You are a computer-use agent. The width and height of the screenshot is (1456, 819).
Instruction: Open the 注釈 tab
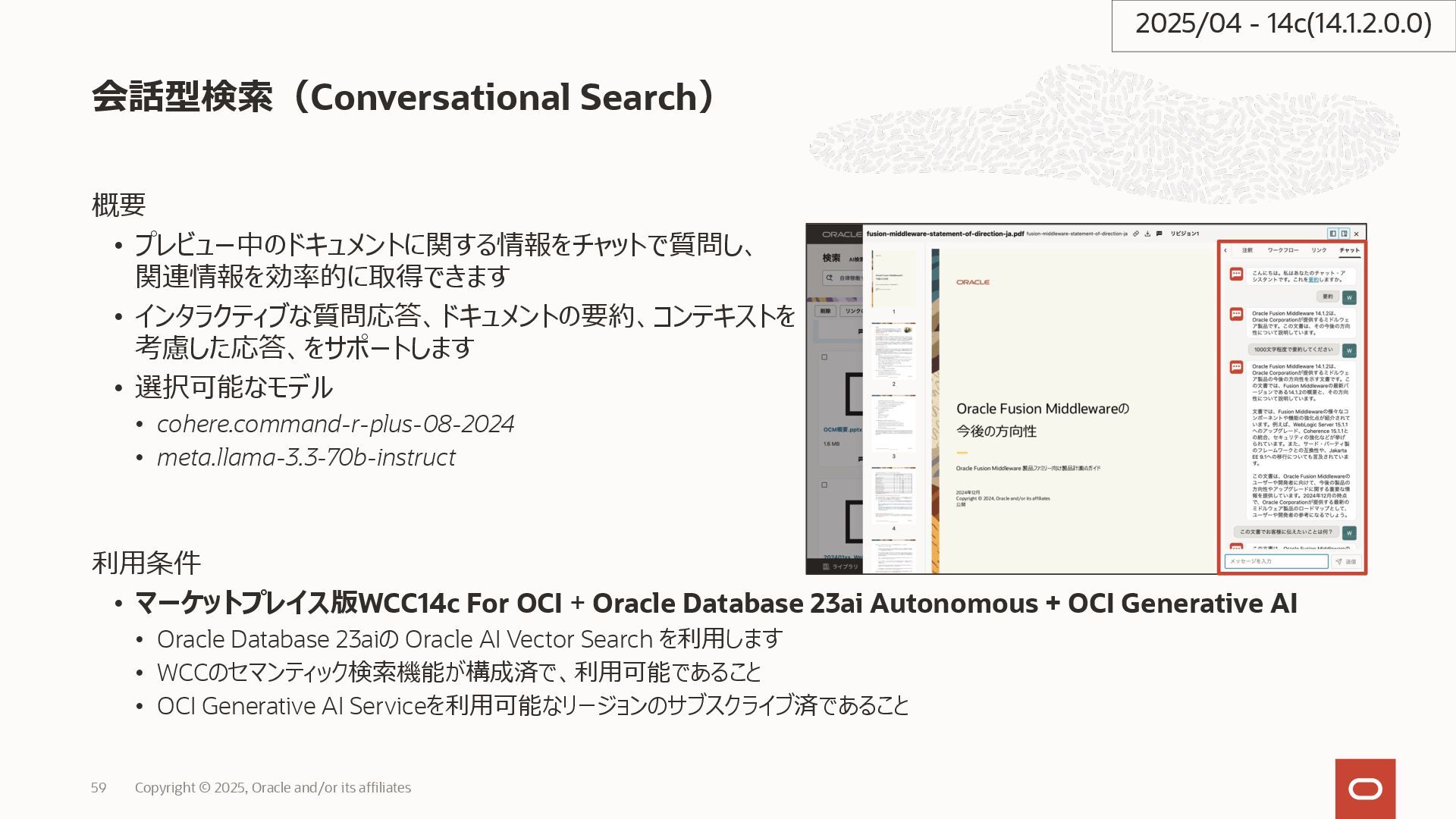pyautogui.click(x=1247, y=250)
